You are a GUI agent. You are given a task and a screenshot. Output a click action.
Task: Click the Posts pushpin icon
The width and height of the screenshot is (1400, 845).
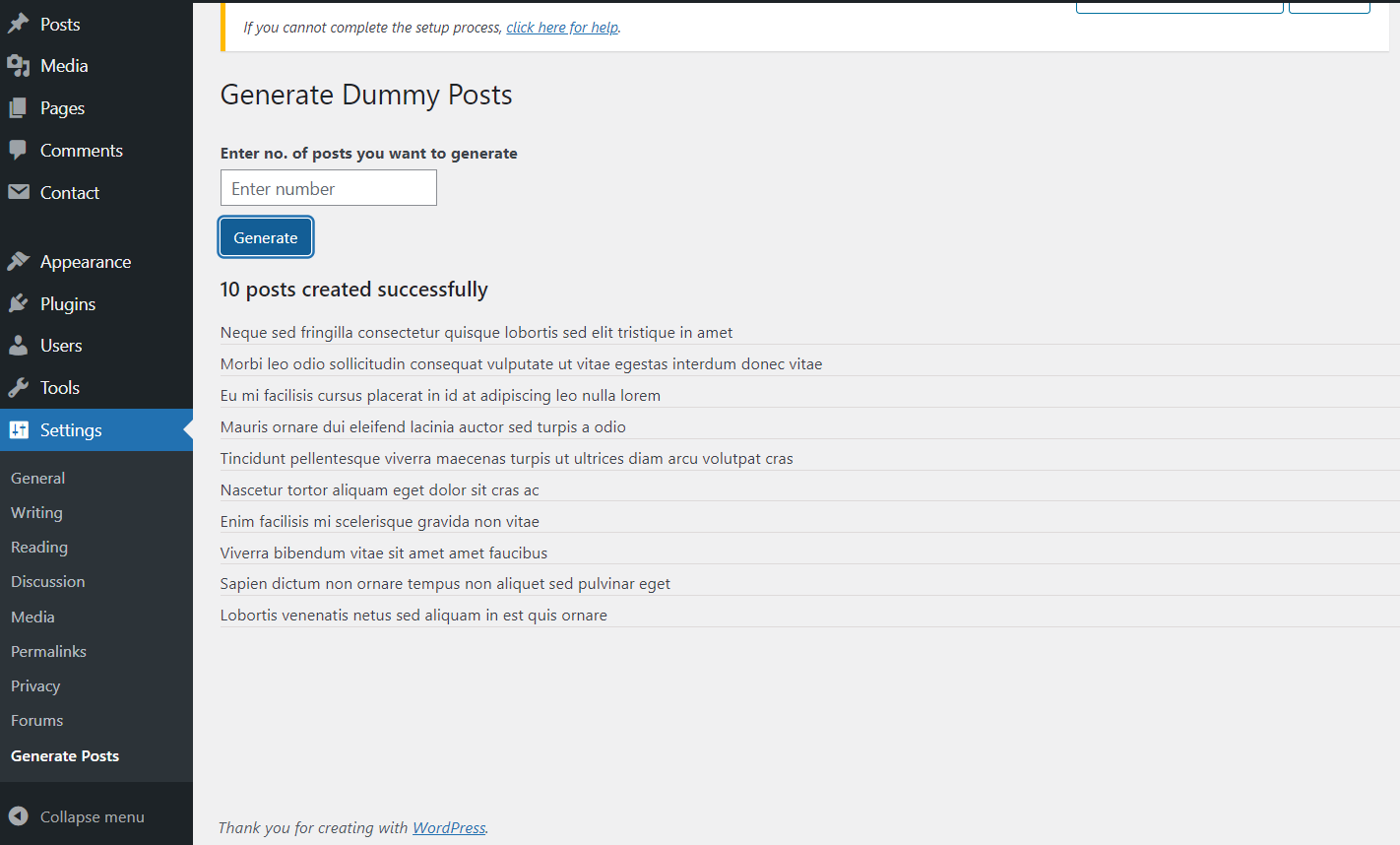18,23
